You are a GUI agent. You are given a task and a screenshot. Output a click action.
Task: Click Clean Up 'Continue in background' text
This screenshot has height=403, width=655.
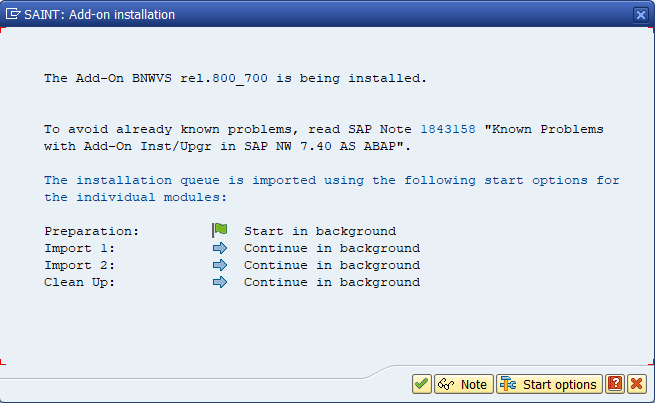pyautogui.click(x=331, y=282)
